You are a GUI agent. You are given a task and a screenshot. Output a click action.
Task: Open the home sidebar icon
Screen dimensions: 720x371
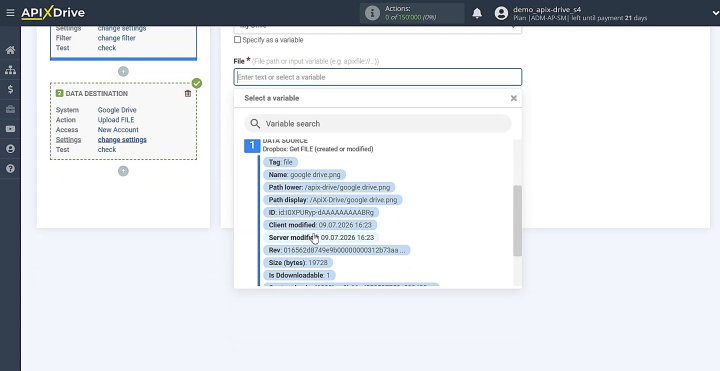pyautogui.click(x=10, y=50)
